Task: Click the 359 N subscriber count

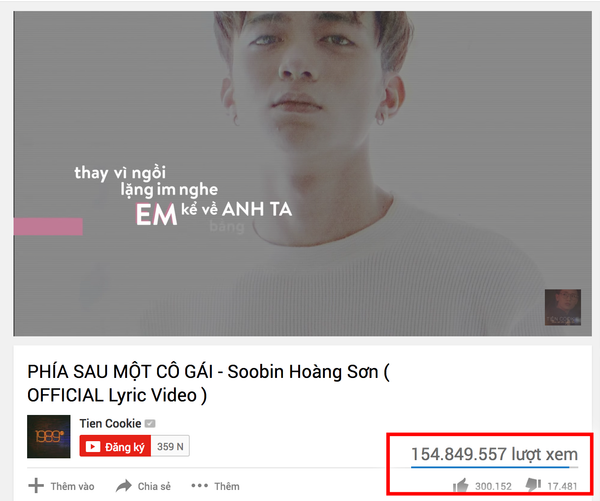Action: tap(170, 446)
